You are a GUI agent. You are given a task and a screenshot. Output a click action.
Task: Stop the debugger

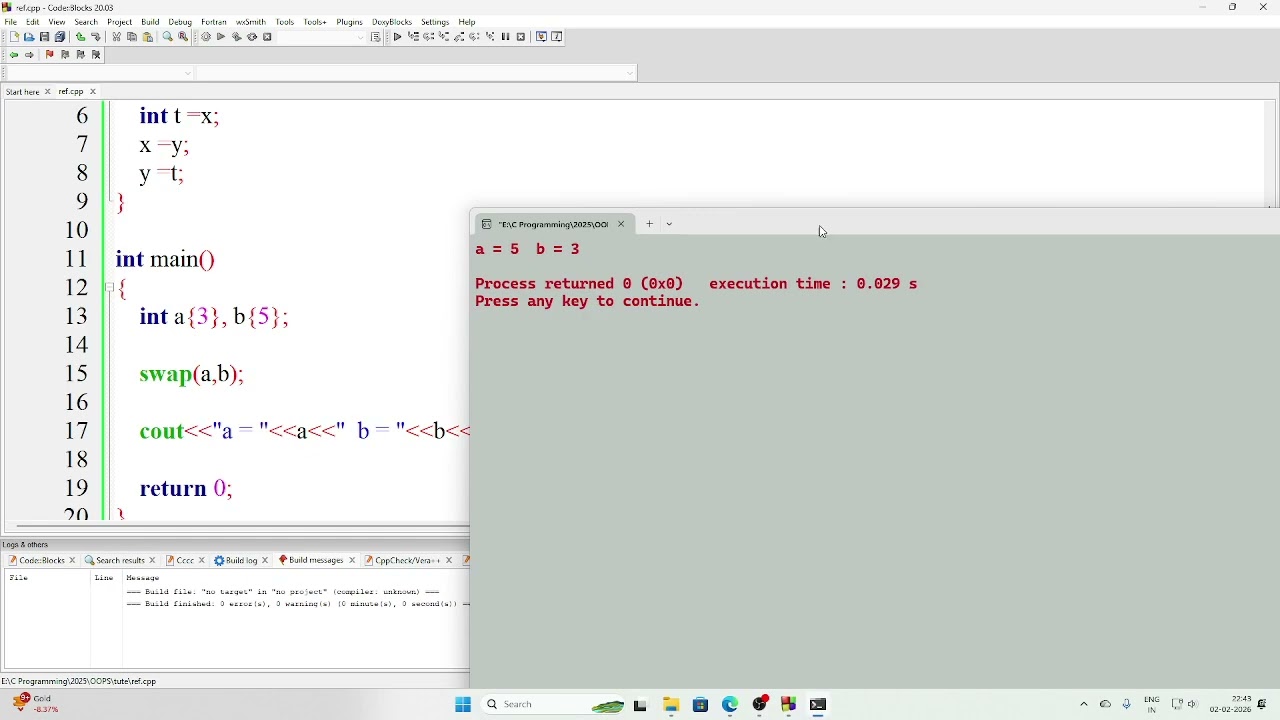(x=522, y=37)
